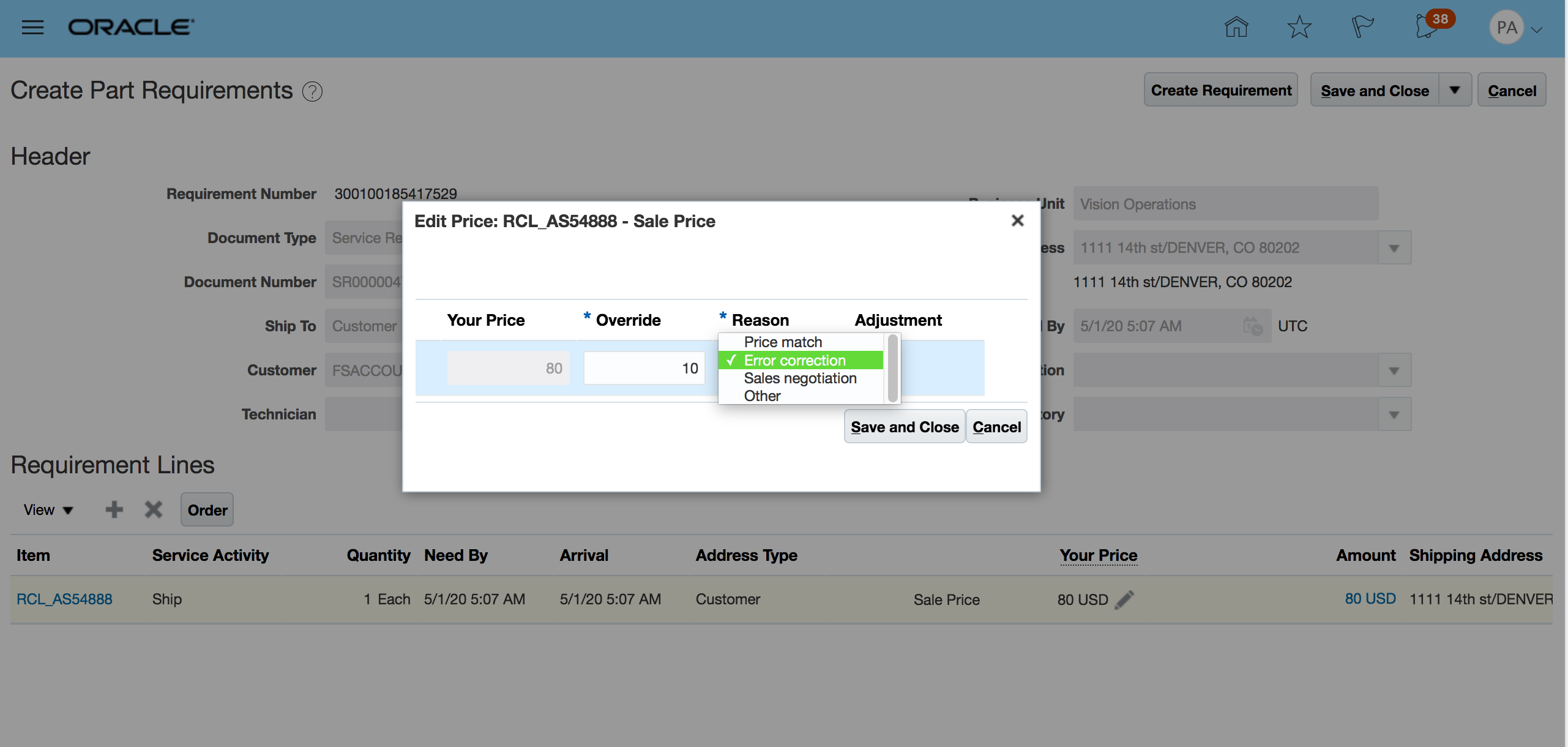Select Price match reason option
The width and height of the screenshot is (1568, 747).
point(783,342)
